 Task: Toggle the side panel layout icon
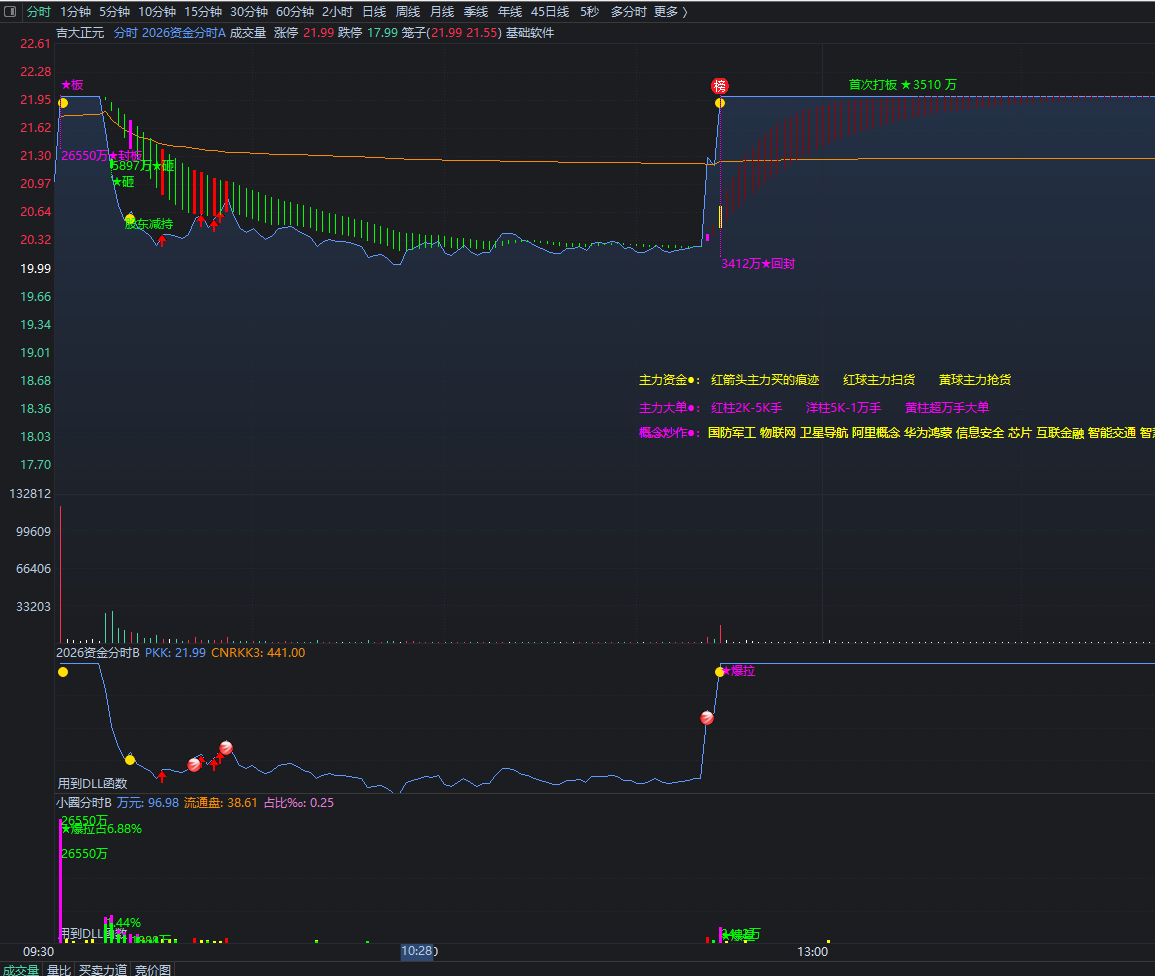(x=10, y=12)
